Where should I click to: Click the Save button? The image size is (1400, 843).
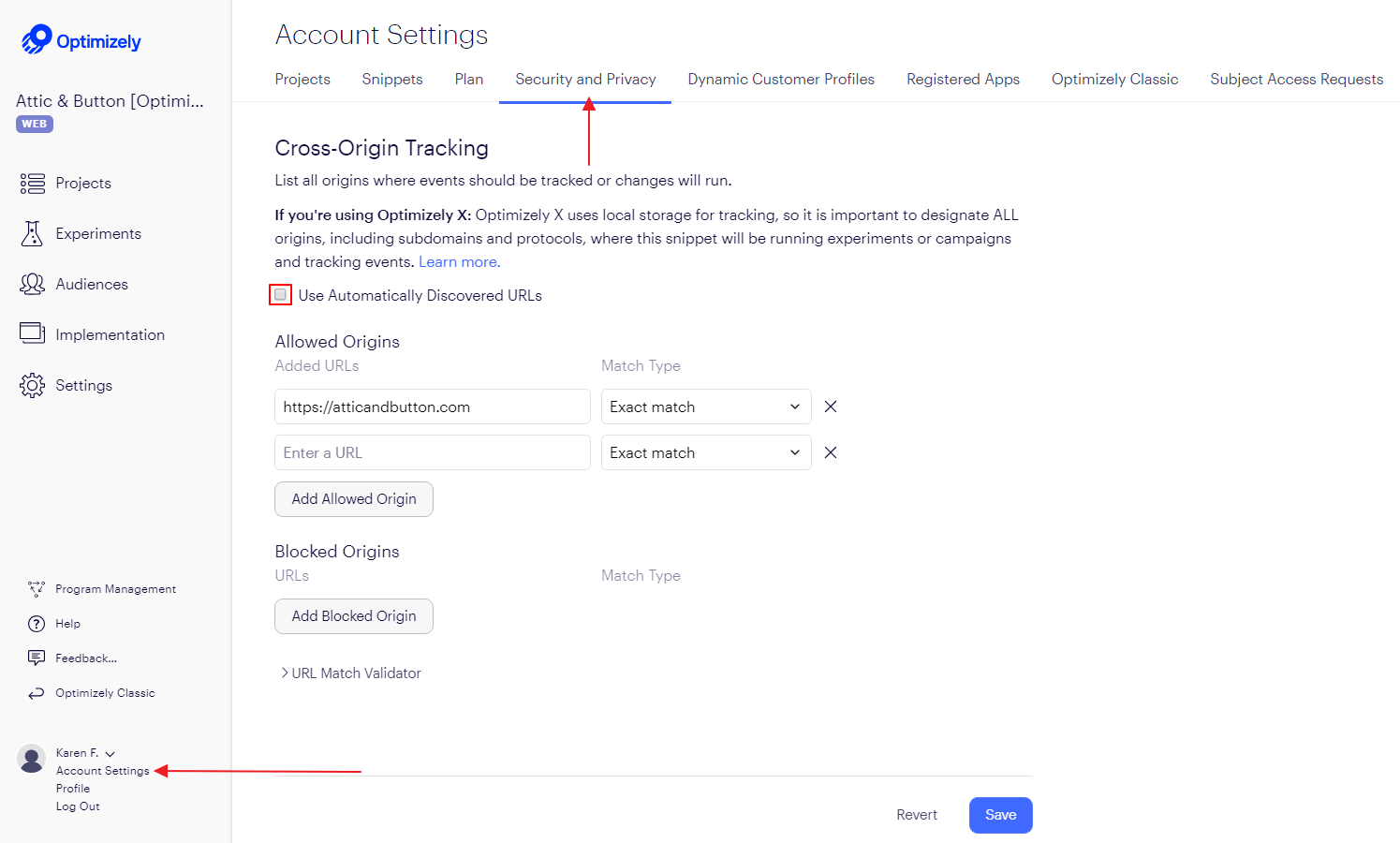(1001, 815)
